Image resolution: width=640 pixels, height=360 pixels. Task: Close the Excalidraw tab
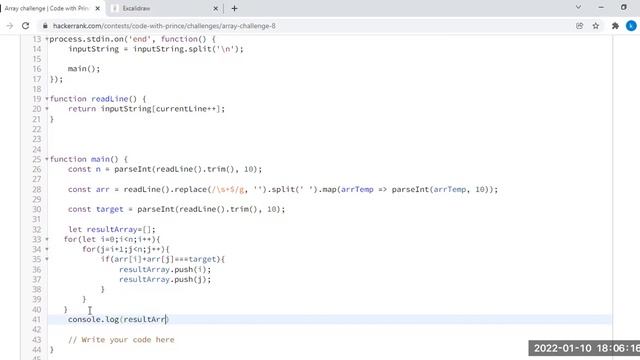tap(216, 8)
